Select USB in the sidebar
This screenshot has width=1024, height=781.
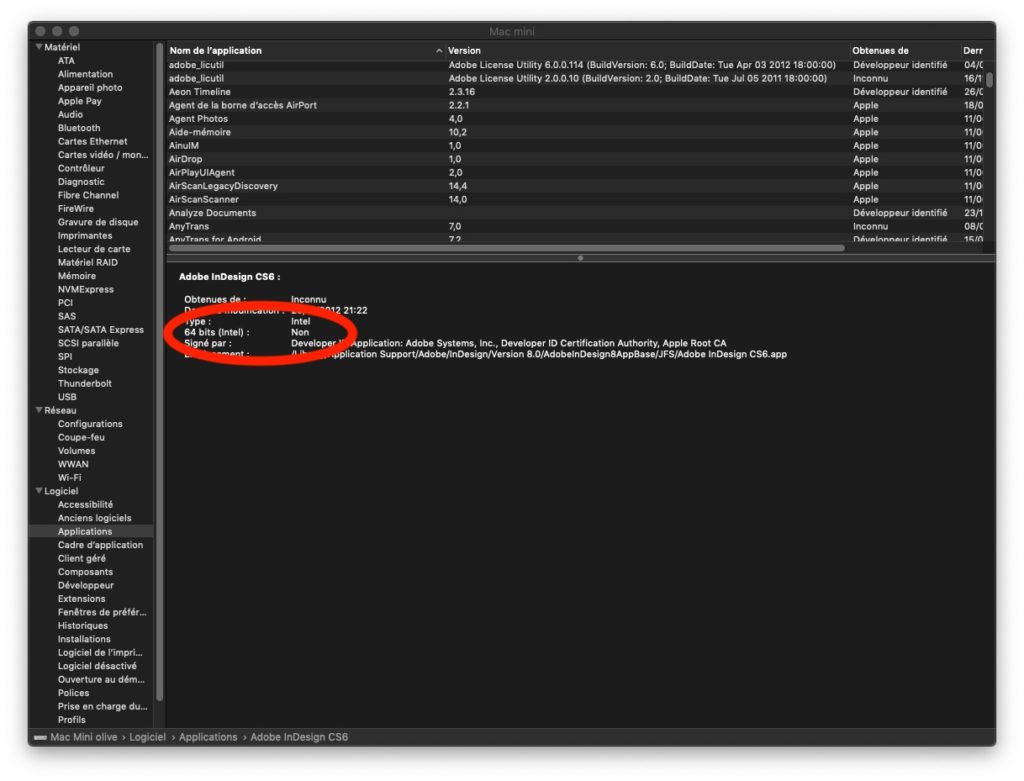tap(67, 397)
